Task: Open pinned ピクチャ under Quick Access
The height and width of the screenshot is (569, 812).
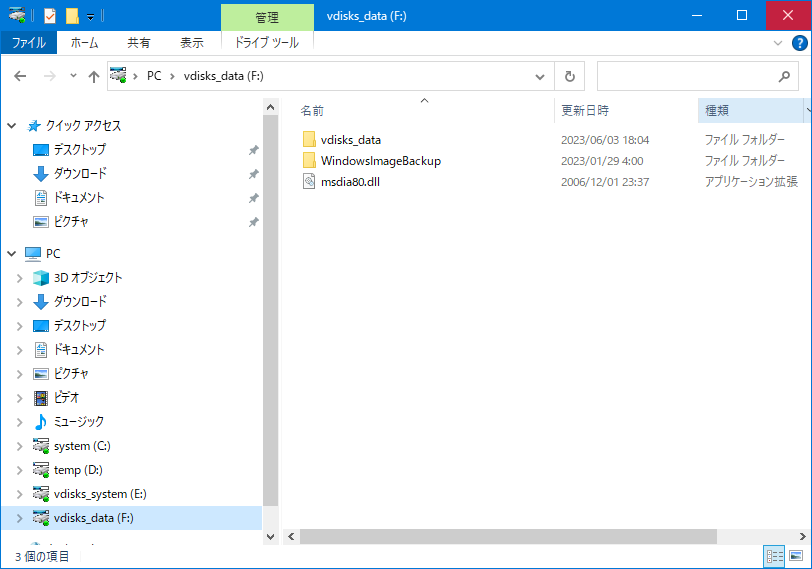Action: (x=71, y=222)
